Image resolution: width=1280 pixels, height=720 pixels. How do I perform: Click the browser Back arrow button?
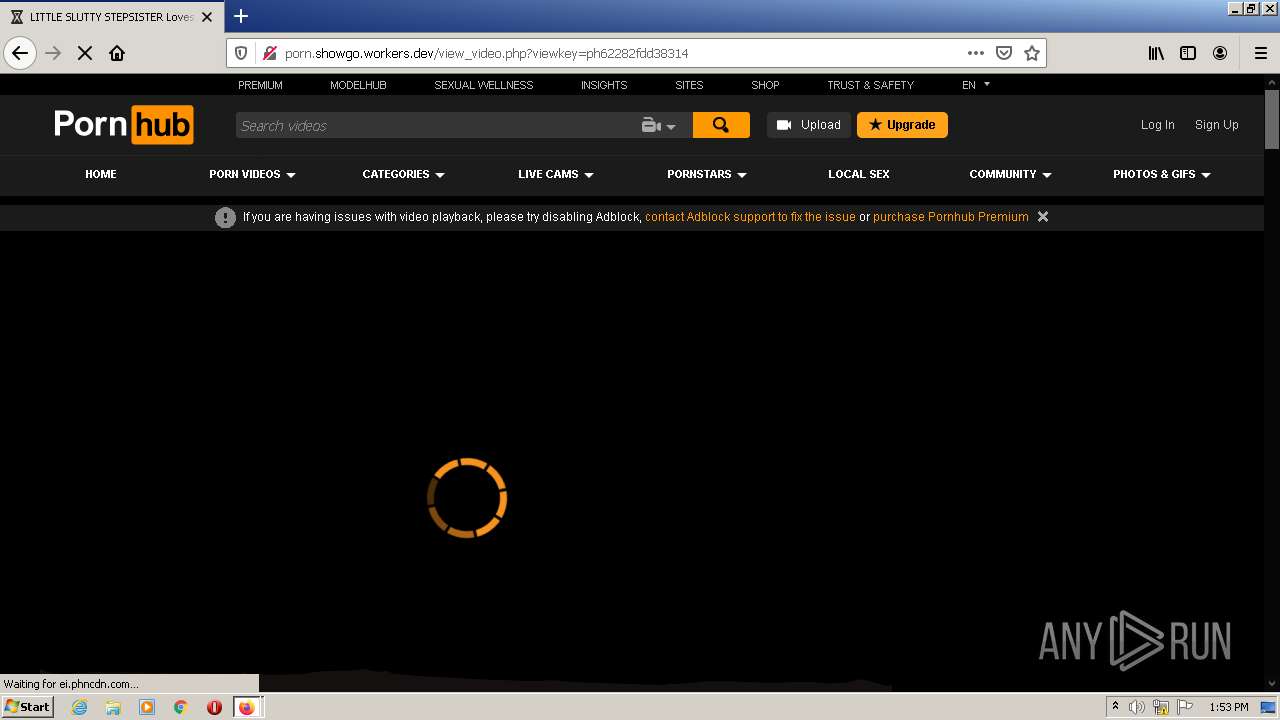point(20,53)
